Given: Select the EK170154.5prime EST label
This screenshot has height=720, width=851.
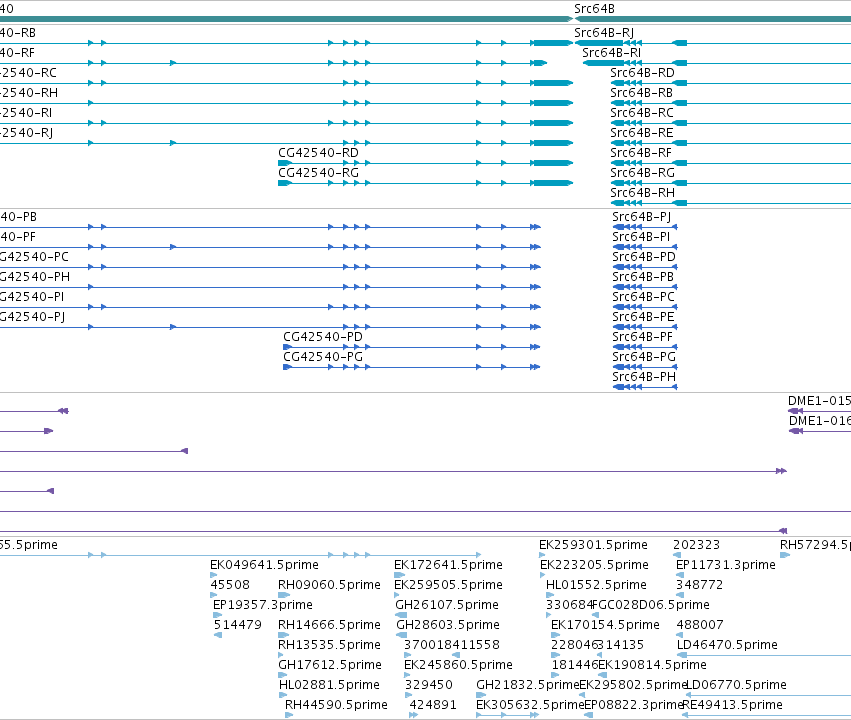Looking at the screenshot, I should tap(605, 626).
